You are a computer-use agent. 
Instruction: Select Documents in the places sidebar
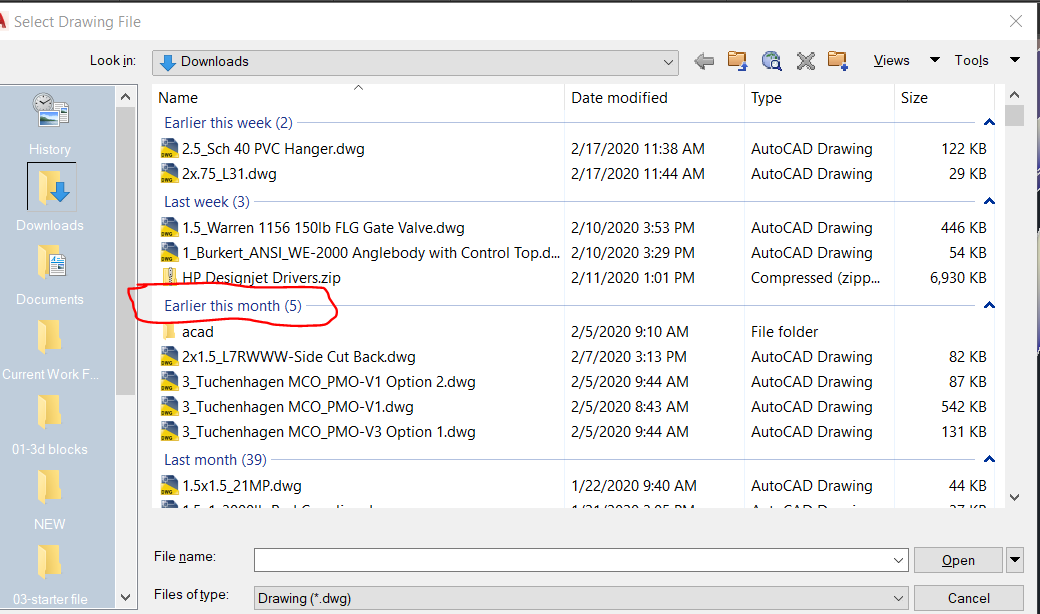[50, 275]
